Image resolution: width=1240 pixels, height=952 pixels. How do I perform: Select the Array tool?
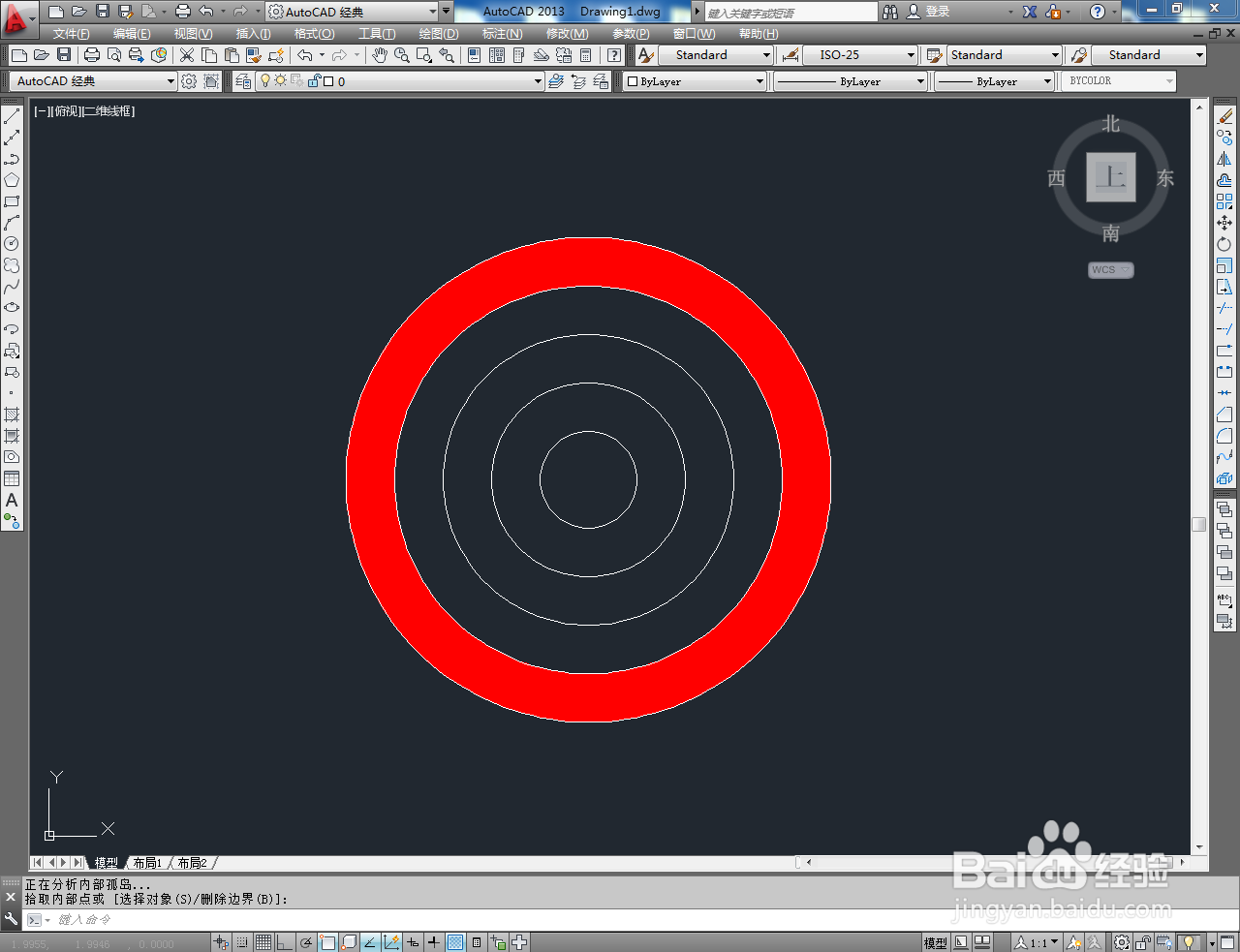(x=1224, y=201)
